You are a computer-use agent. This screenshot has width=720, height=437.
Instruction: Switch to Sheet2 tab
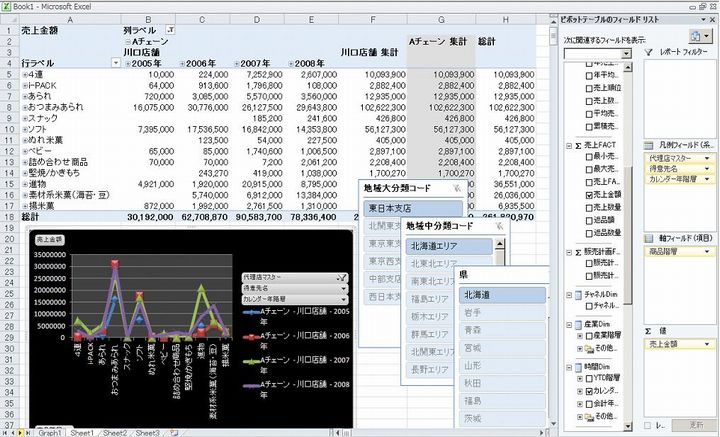pos(115,433)
